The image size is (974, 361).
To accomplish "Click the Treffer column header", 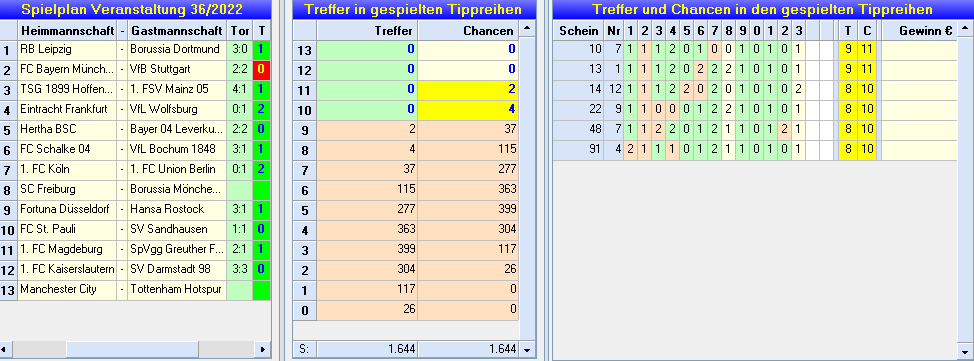I will pos(367,30).
